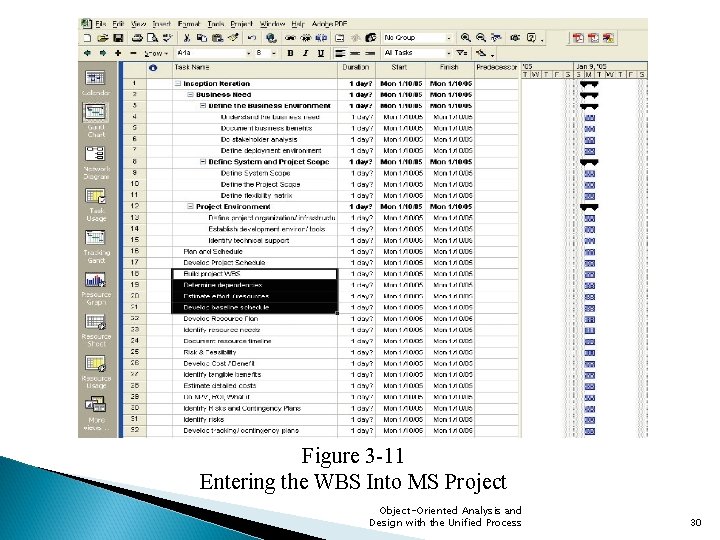This screenshot has height=540, width=720.
Task: Open the Calendar view icon
Action: 96,78
